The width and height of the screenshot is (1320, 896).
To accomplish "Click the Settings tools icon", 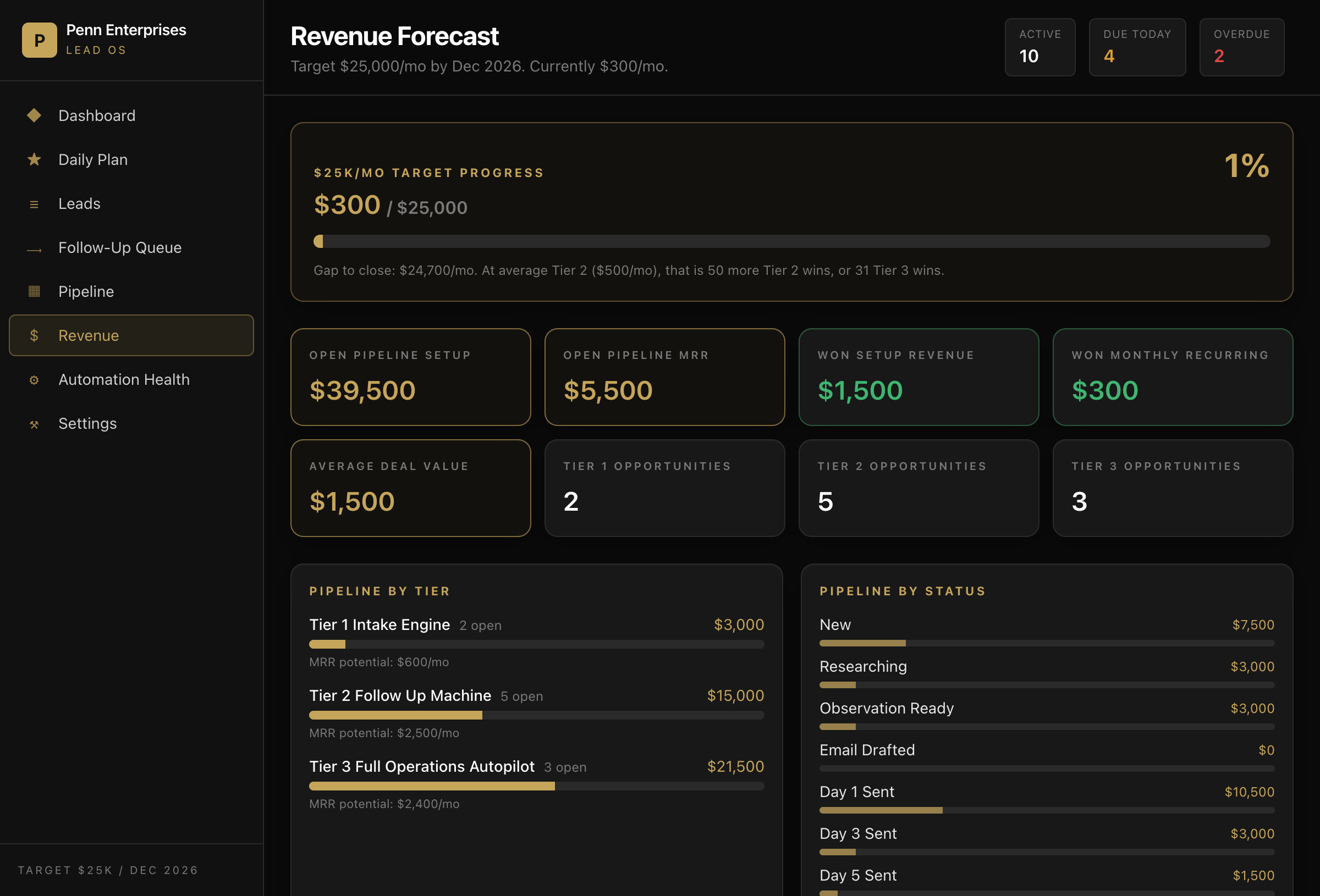I will point(34,424).
